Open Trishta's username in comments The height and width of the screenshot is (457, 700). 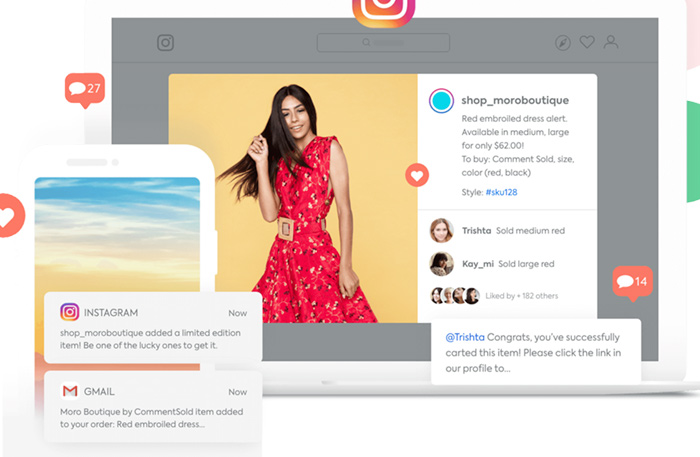(x=476, y=231)
